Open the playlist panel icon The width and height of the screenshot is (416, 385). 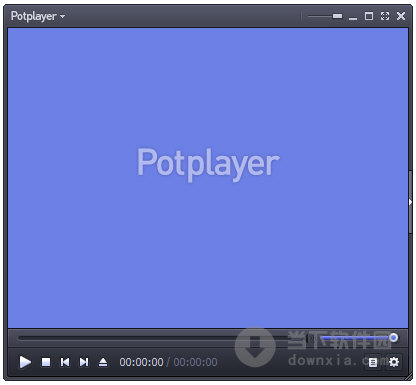[x=373, y=362]
